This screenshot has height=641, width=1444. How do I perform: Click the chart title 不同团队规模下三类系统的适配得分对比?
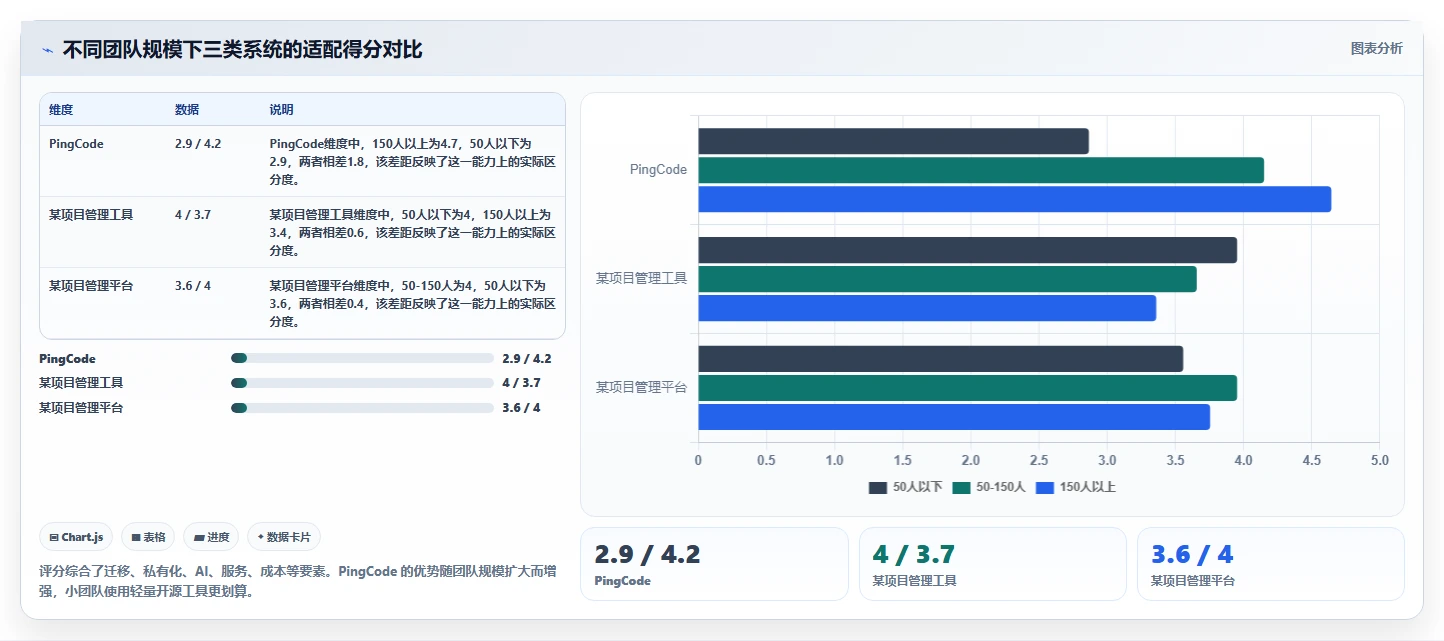(x=242, y=49)
